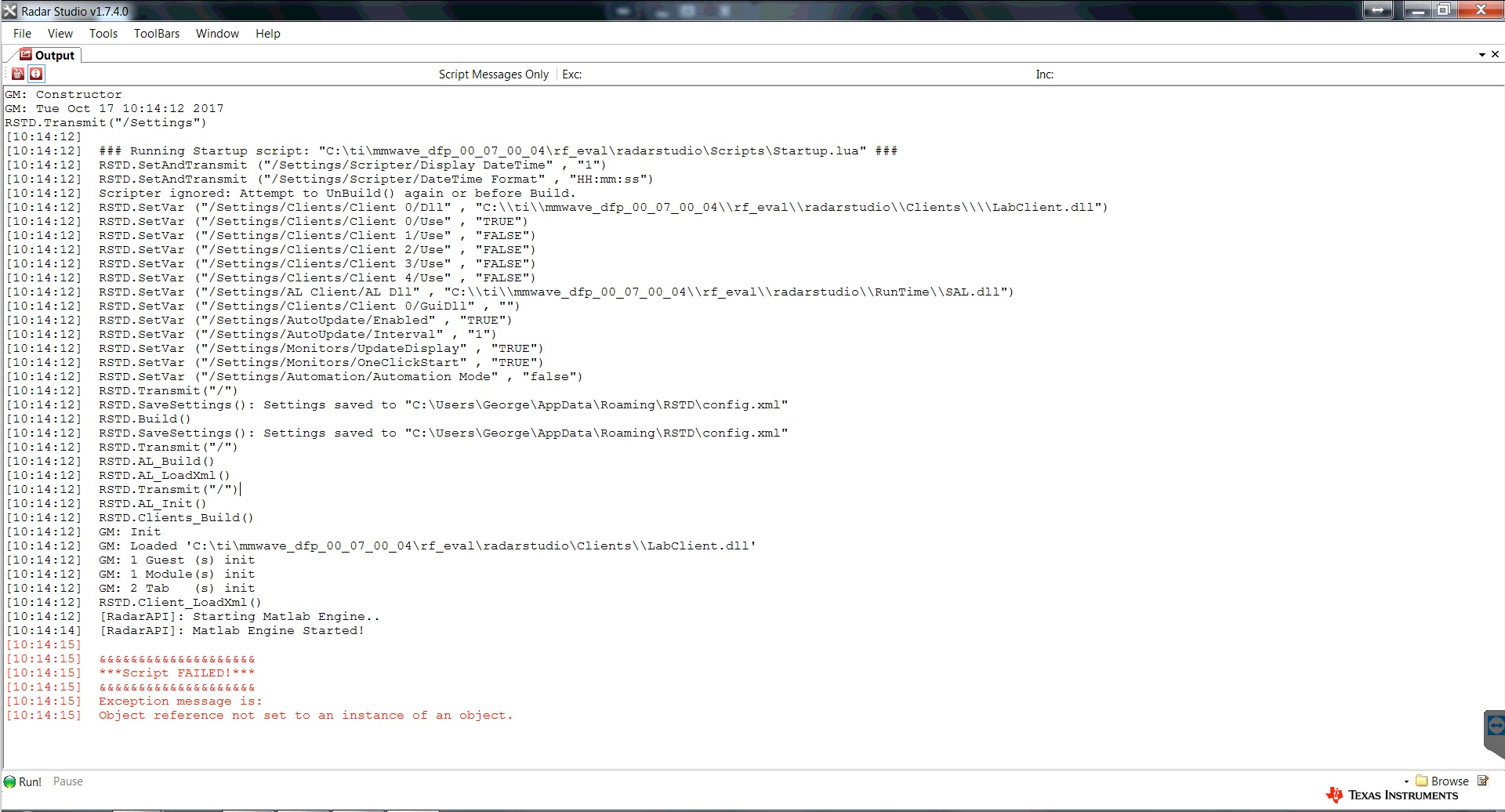Minimize the Radar Studio window
Screen dimensions: 1505x812
tap(1418, 10)
